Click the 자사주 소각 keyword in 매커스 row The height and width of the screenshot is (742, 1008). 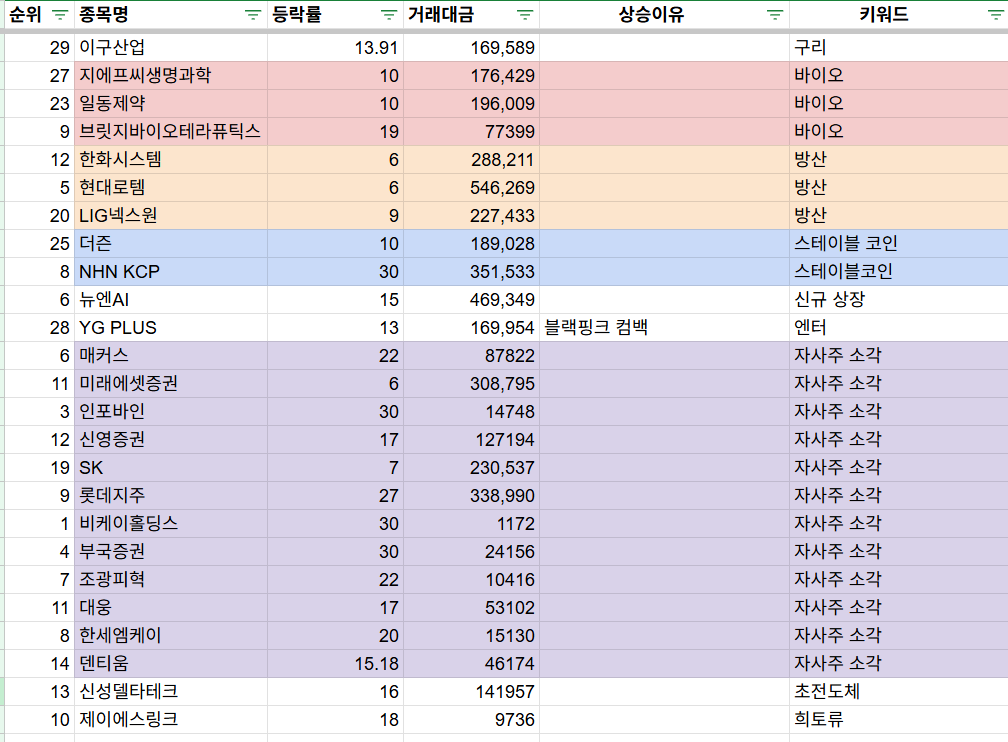click(899, 356)
